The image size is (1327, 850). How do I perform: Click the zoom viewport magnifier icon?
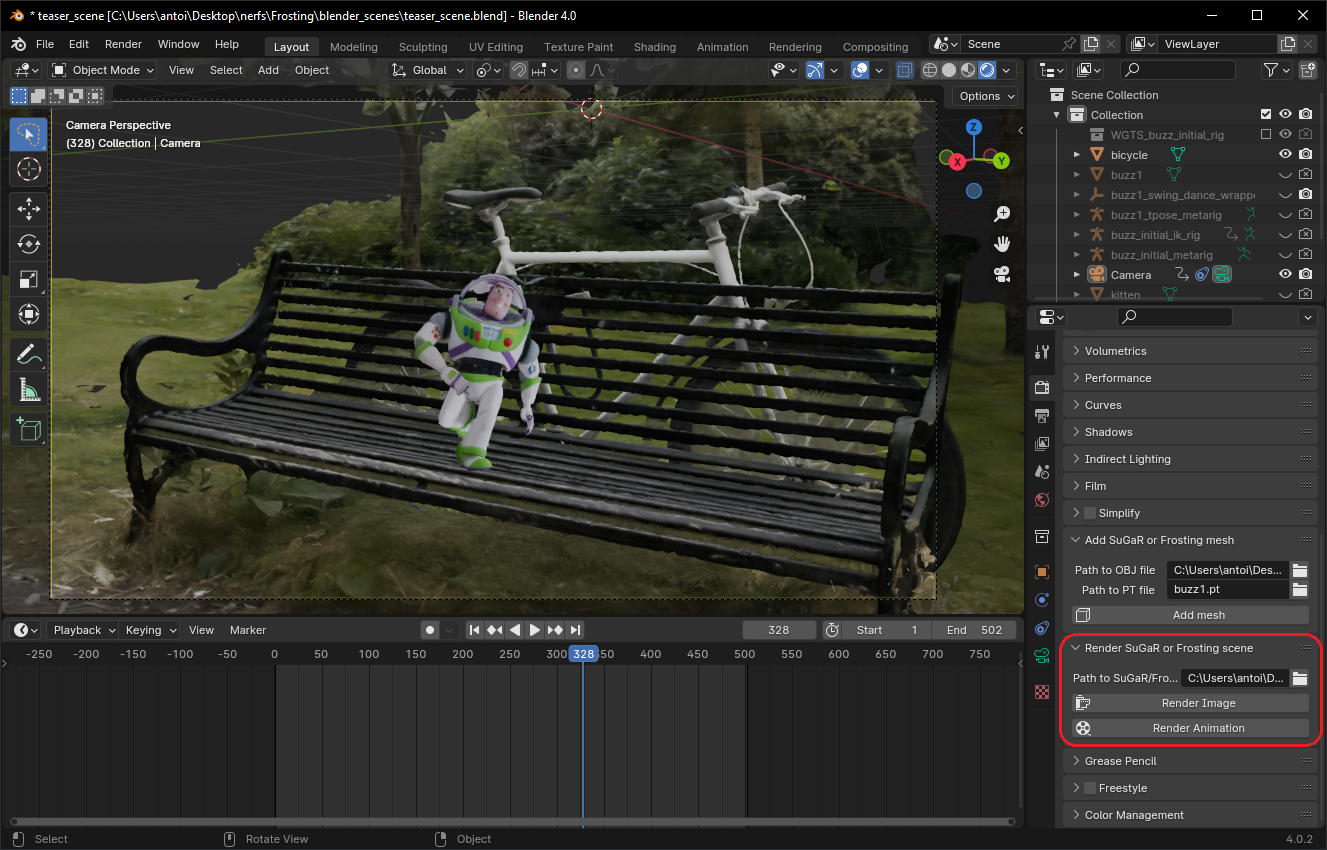tap(1002, 214)
